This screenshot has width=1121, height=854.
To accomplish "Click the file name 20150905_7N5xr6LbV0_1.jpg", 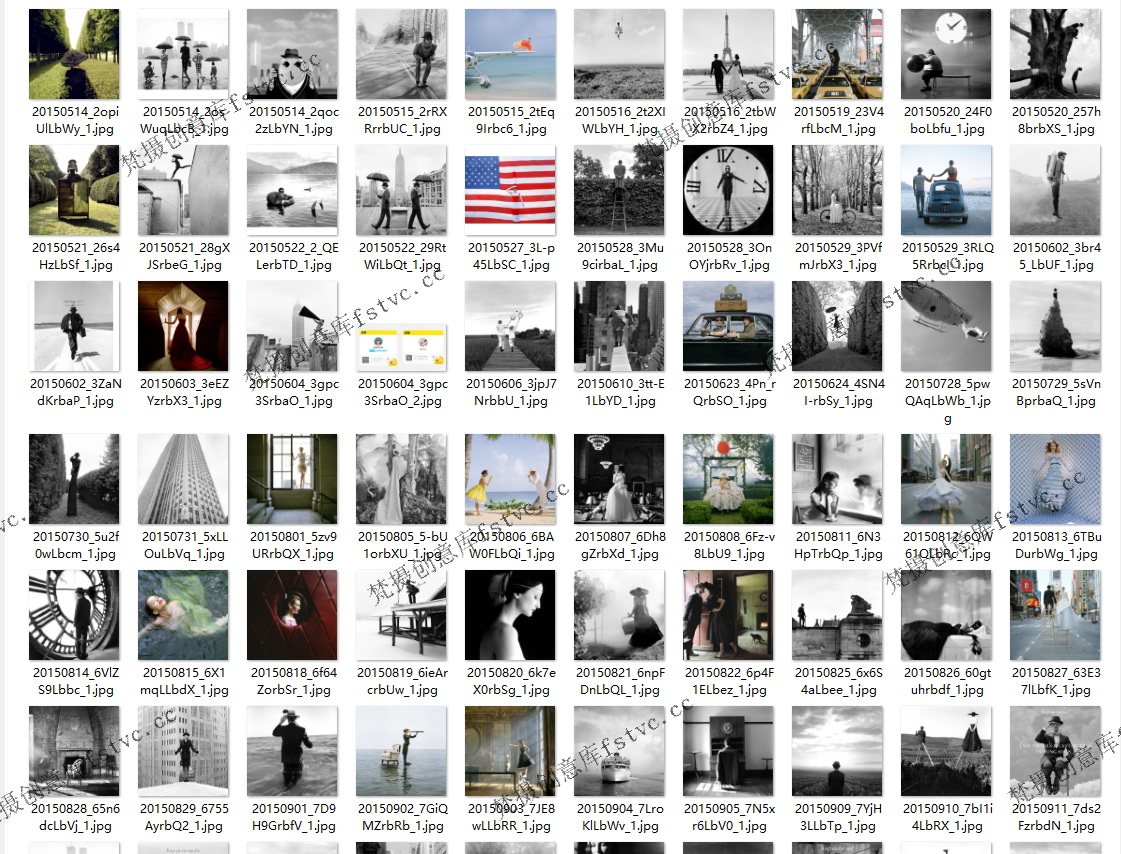I will (729, 817).
